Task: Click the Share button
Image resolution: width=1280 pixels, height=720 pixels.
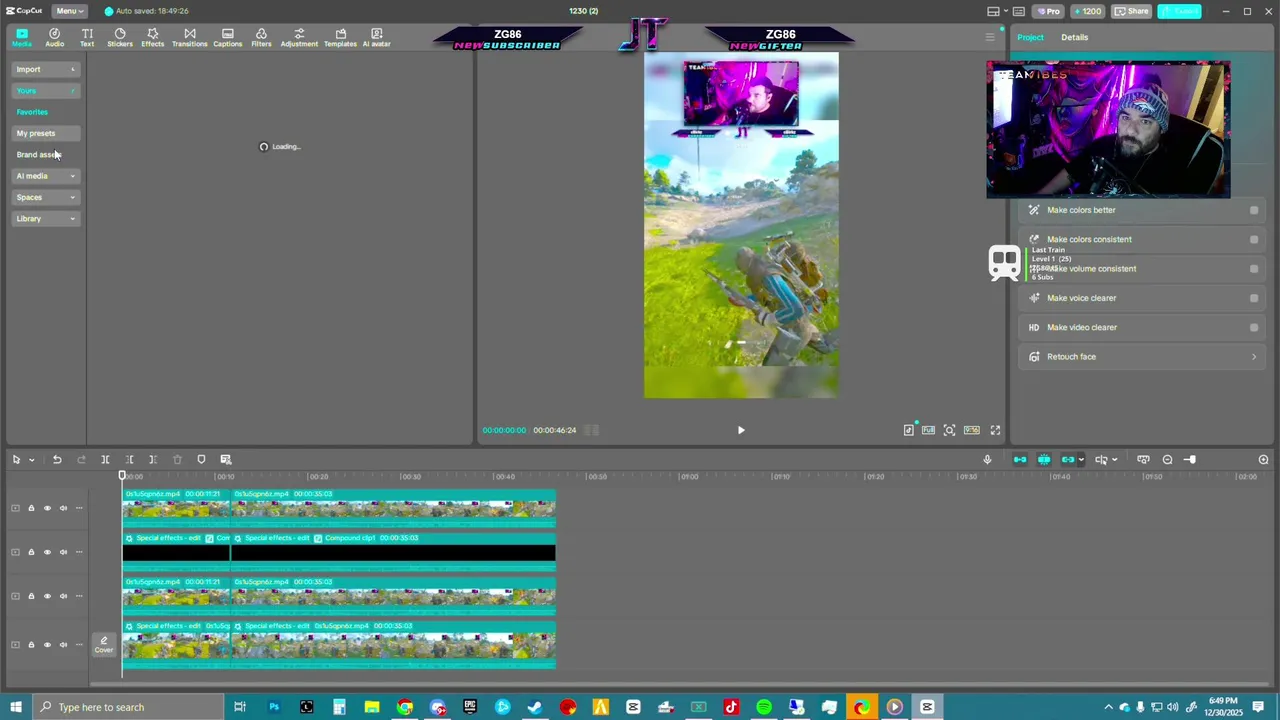Action: pyautogui.click(x=1132, y=11)
